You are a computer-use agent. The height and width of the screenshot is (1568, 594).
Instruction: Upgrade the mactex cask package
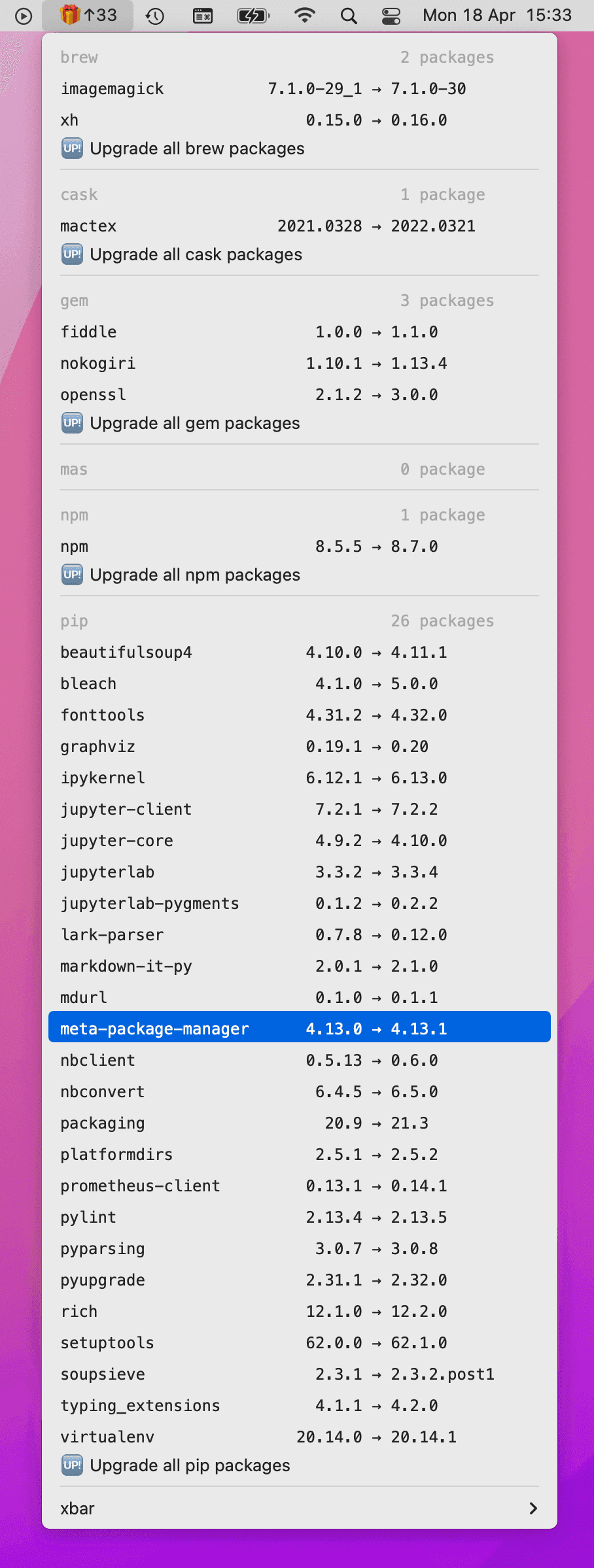(x=300, y=226)
